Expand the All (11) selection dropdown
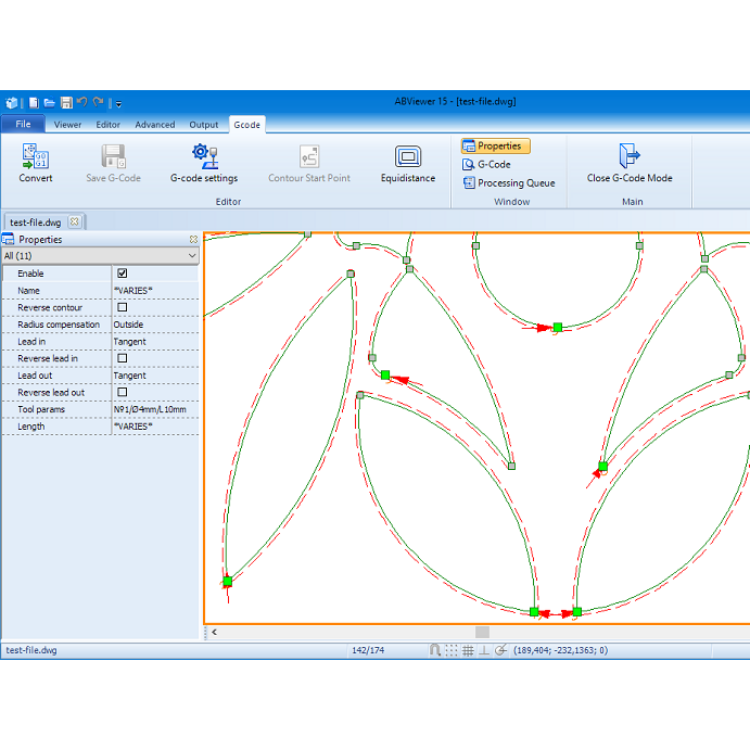 pyautogui.click(x=192, y=256)
